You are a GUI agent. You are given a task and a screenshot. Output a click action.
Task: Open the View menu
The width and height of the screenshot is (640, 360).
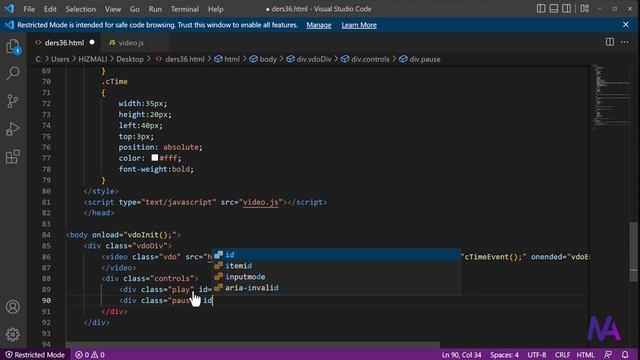click(113, 9)
